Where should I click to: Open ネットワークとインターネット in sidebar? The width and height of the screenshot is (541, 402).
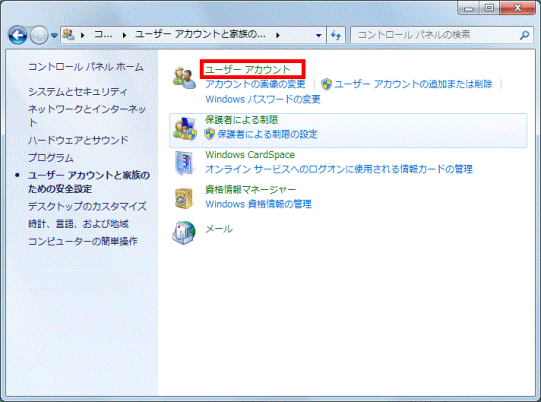coord(87,116)
